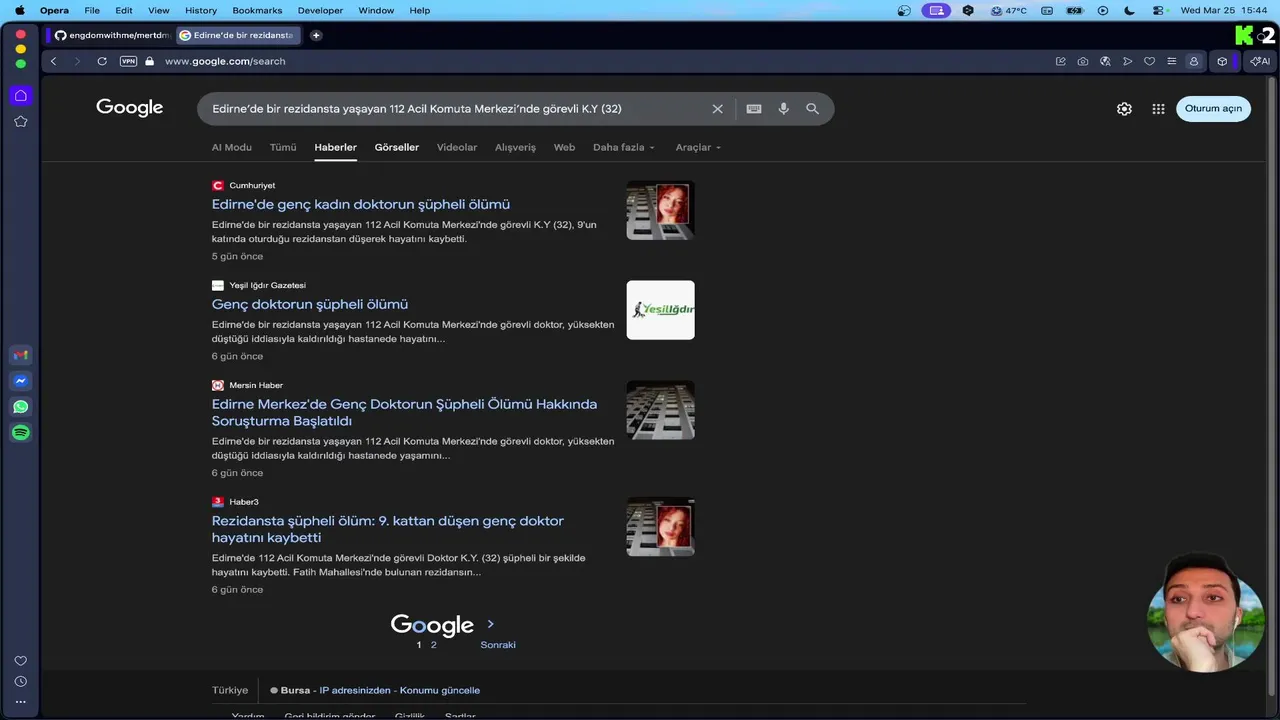Viewport: 1280px width, 720px height.
Task: Open Genç doktorun şüpheli ölümü headline
Action: (310, 304)
